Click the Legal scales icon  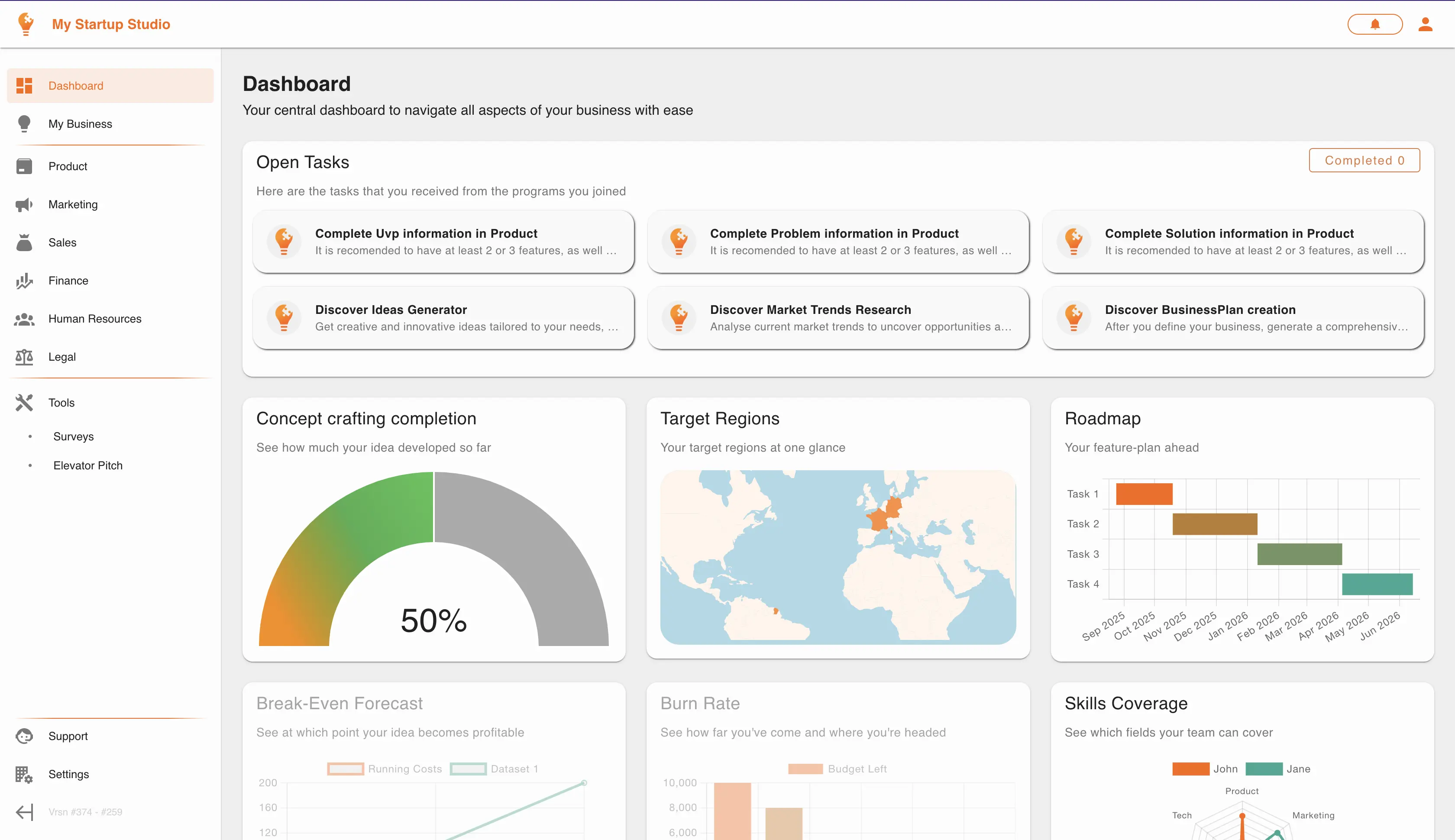pos(24,356)
